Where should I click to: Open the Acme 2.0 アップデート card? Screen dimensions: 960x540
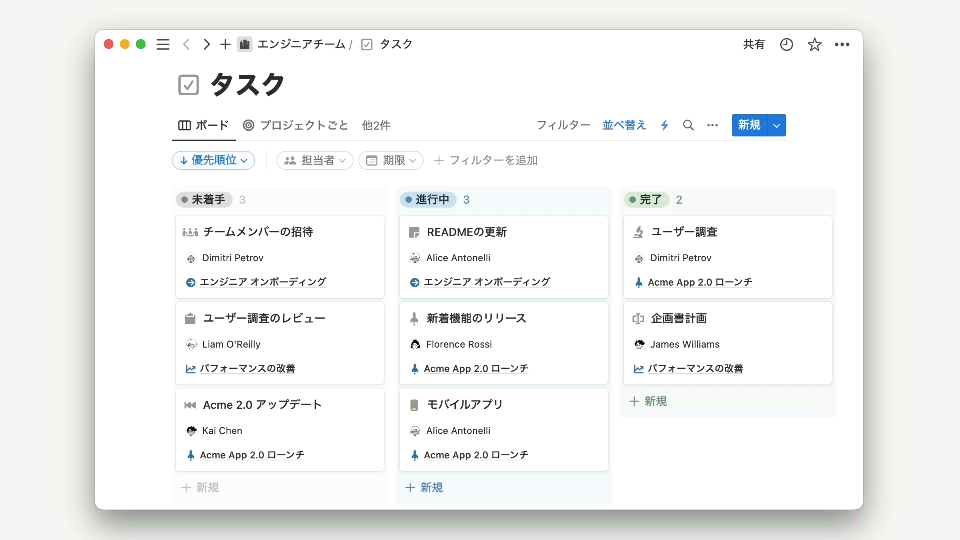pyautogui.click(x=280, y=429)
